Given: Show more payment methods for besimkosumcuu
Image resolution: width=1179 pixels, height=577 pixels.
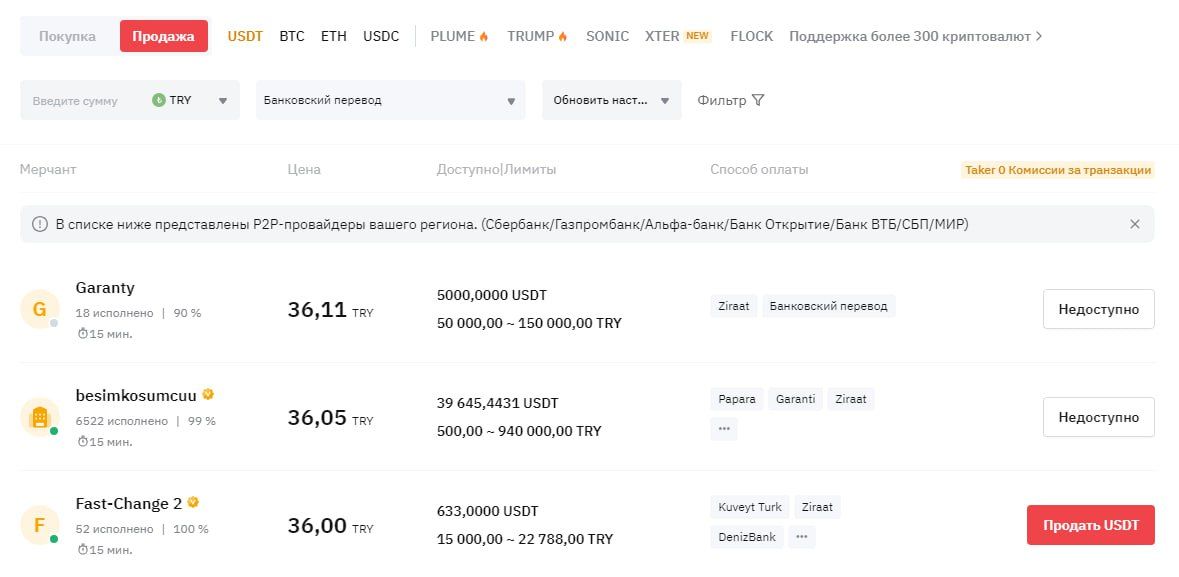Looking at the screenshot, I should [x=724, y=428].
